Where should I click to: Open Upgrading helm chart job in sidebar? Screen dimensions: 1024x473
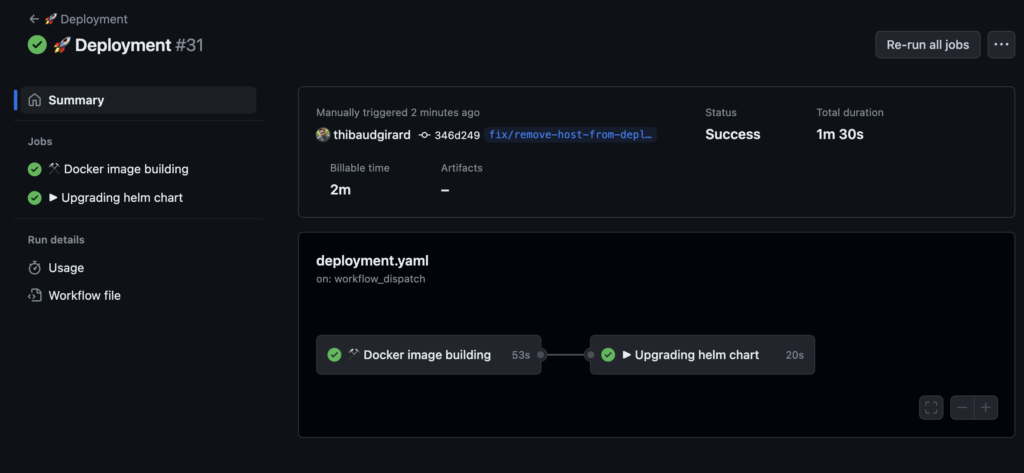(x=121, y=198)
